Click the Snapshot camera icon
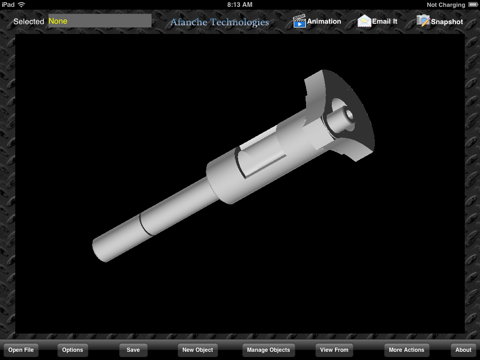This screenshot has width=480, height=360. coord(423,21)
